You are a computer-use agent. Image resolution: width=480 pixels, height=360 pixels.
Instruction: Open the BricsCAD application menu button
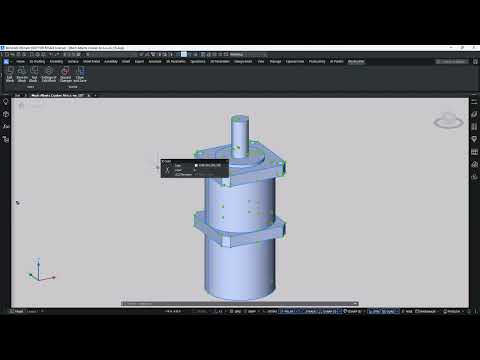6,62
